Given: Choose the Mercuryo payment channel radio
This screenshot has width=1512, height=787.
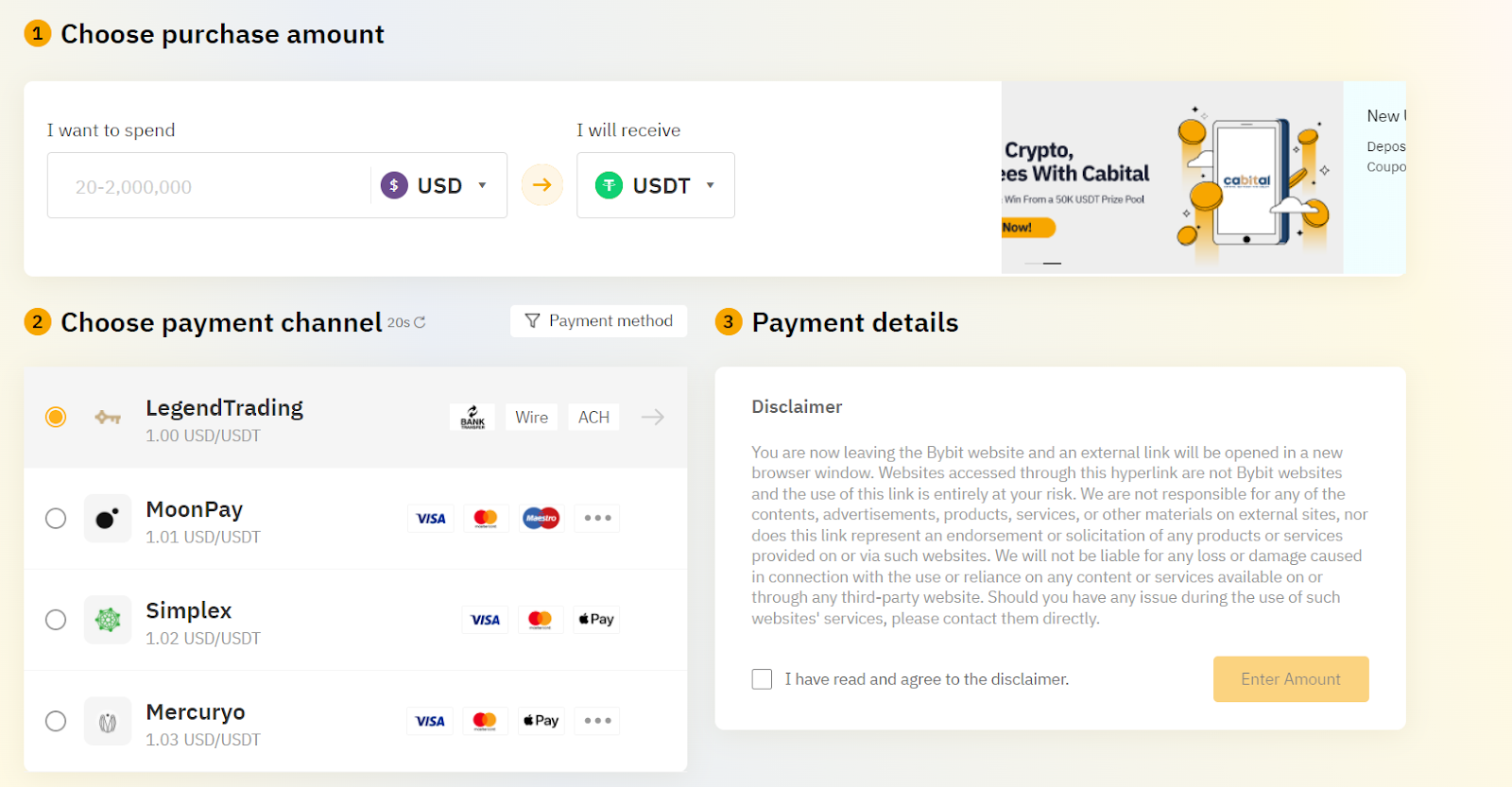Looking at the screenshot, I should click(x=56, y=721).
